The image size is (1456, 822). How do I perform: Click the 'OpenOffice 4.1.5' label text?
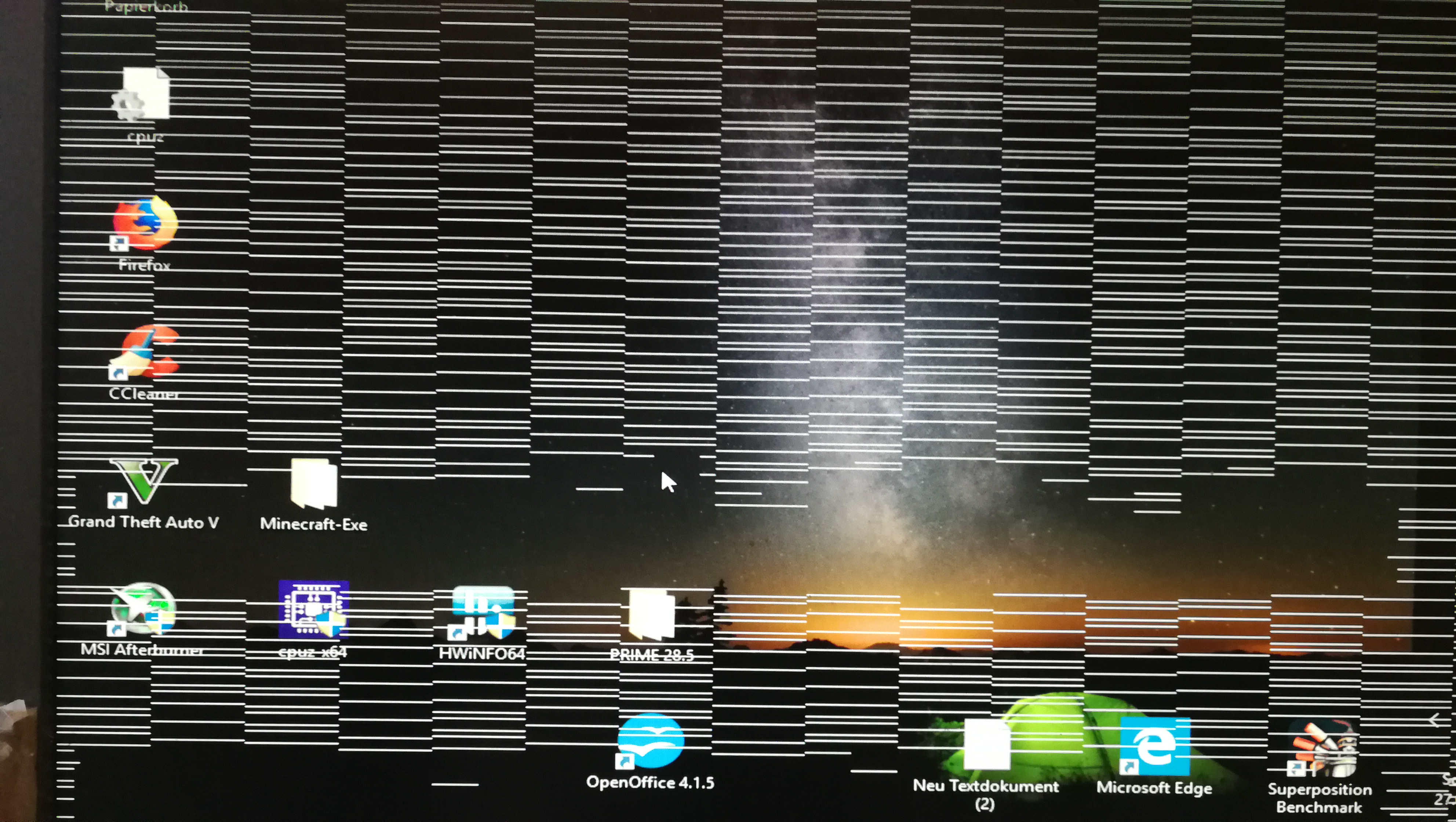[x=650, y=782]
